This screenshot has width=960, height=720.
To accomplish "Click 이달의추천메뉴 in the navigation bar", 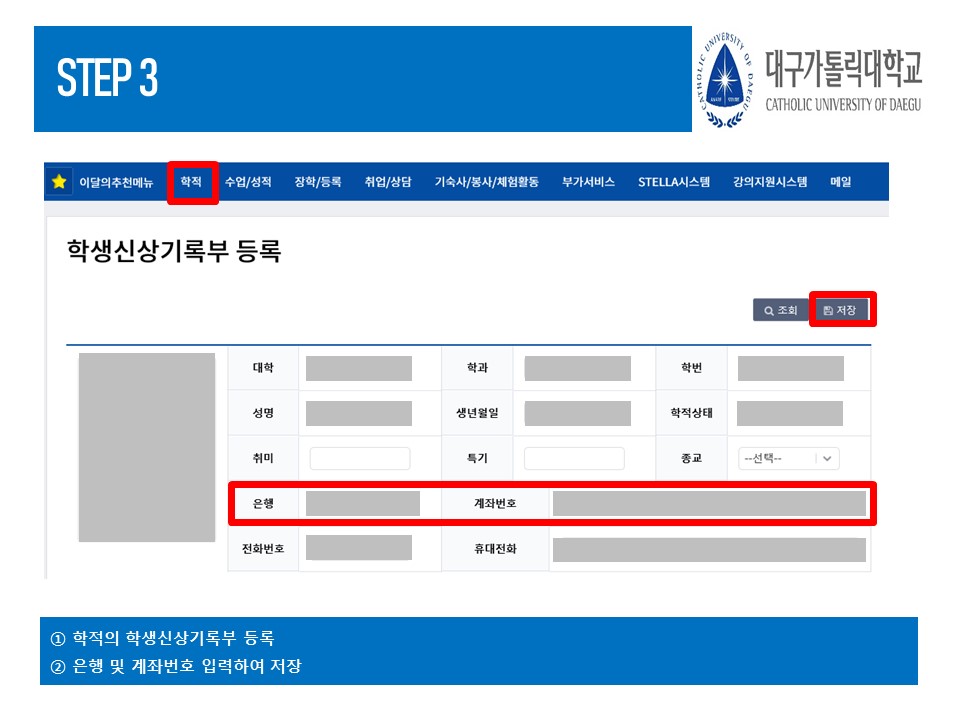I will (x=116, y=182).
